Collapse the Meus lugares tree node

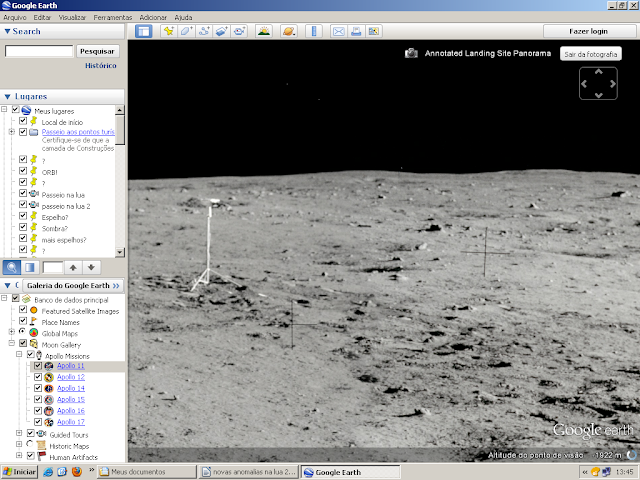coord(4,109)
